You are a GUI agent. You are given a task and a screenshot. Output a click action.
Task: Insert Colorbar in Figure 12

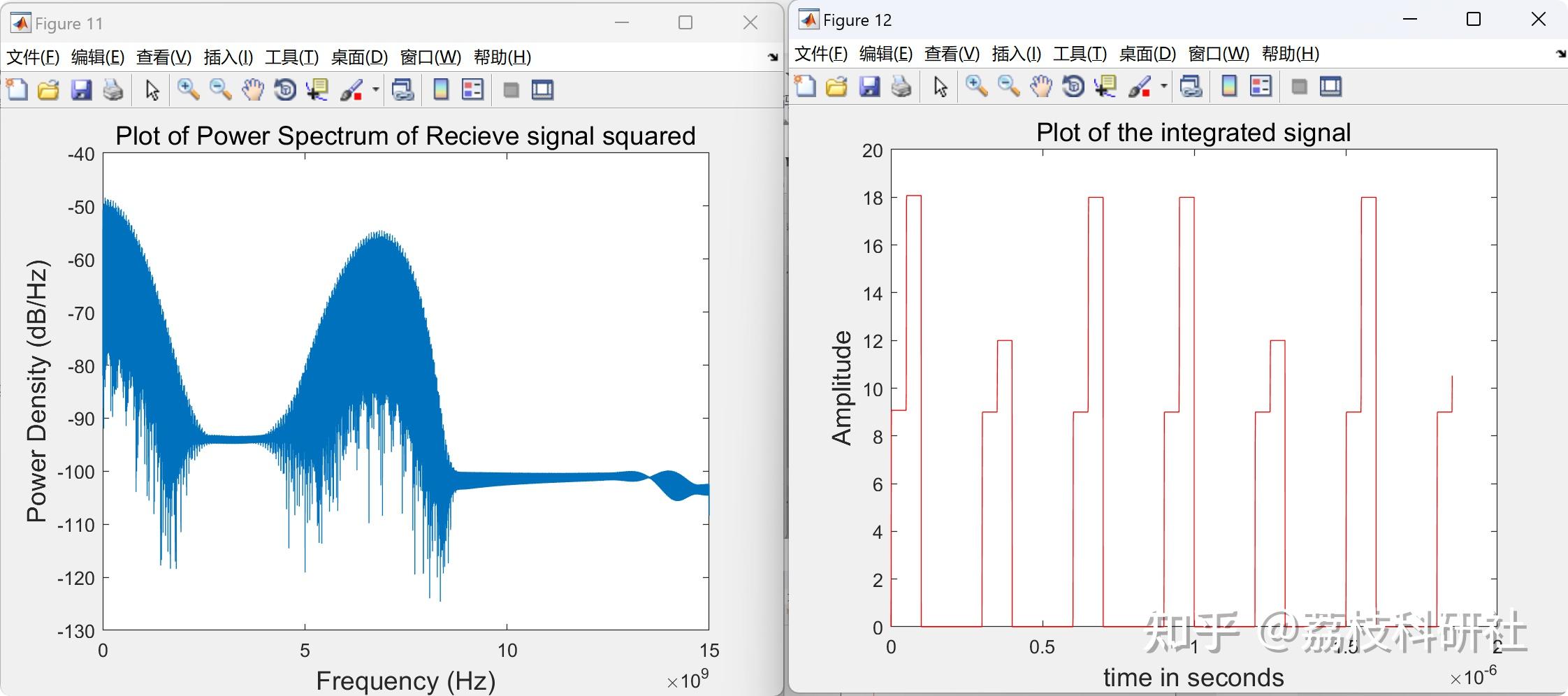(x=1229, y=87)
